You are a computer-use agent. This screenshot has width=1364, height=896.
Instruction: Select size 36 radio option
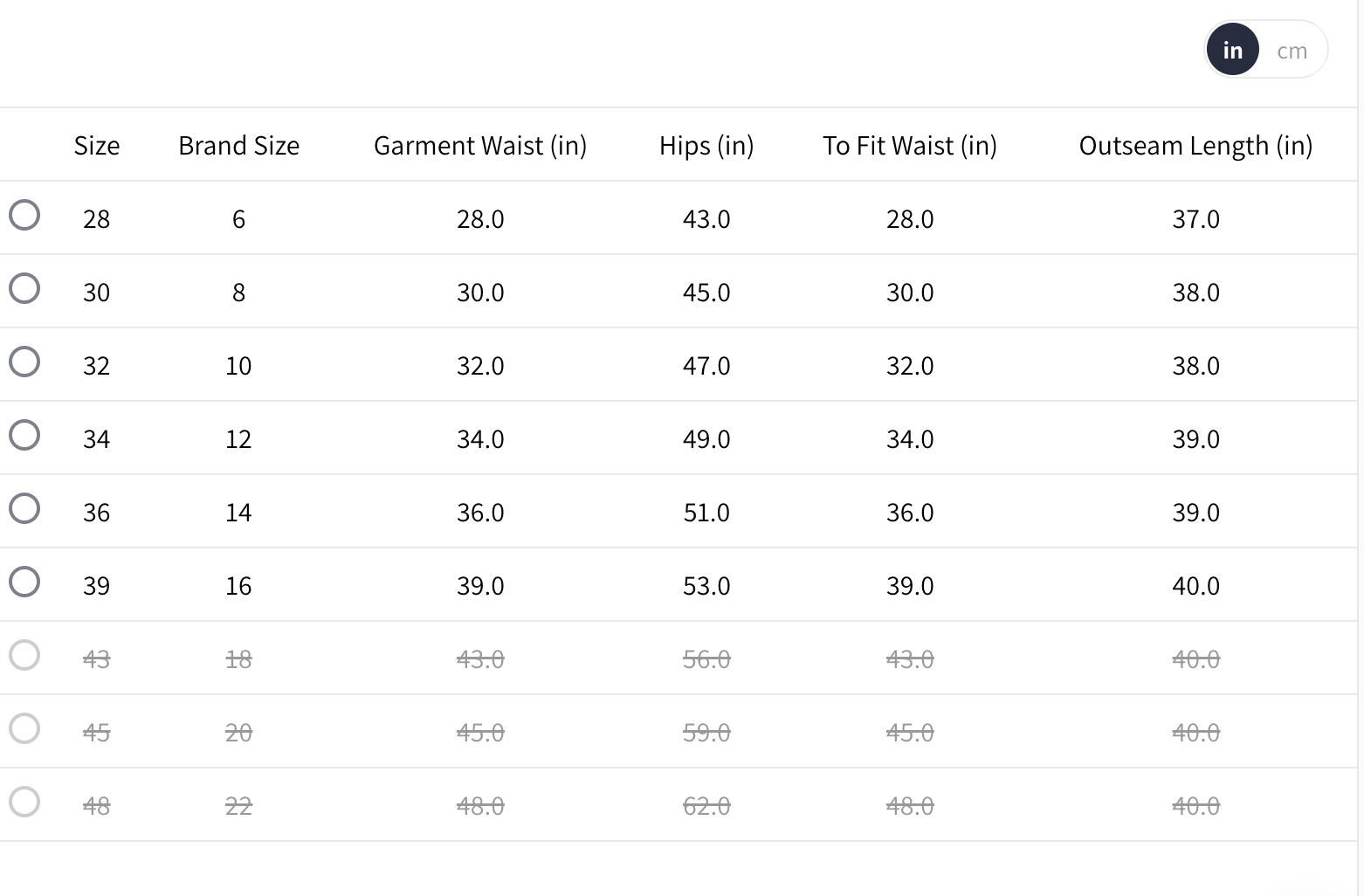coord(24,508)
